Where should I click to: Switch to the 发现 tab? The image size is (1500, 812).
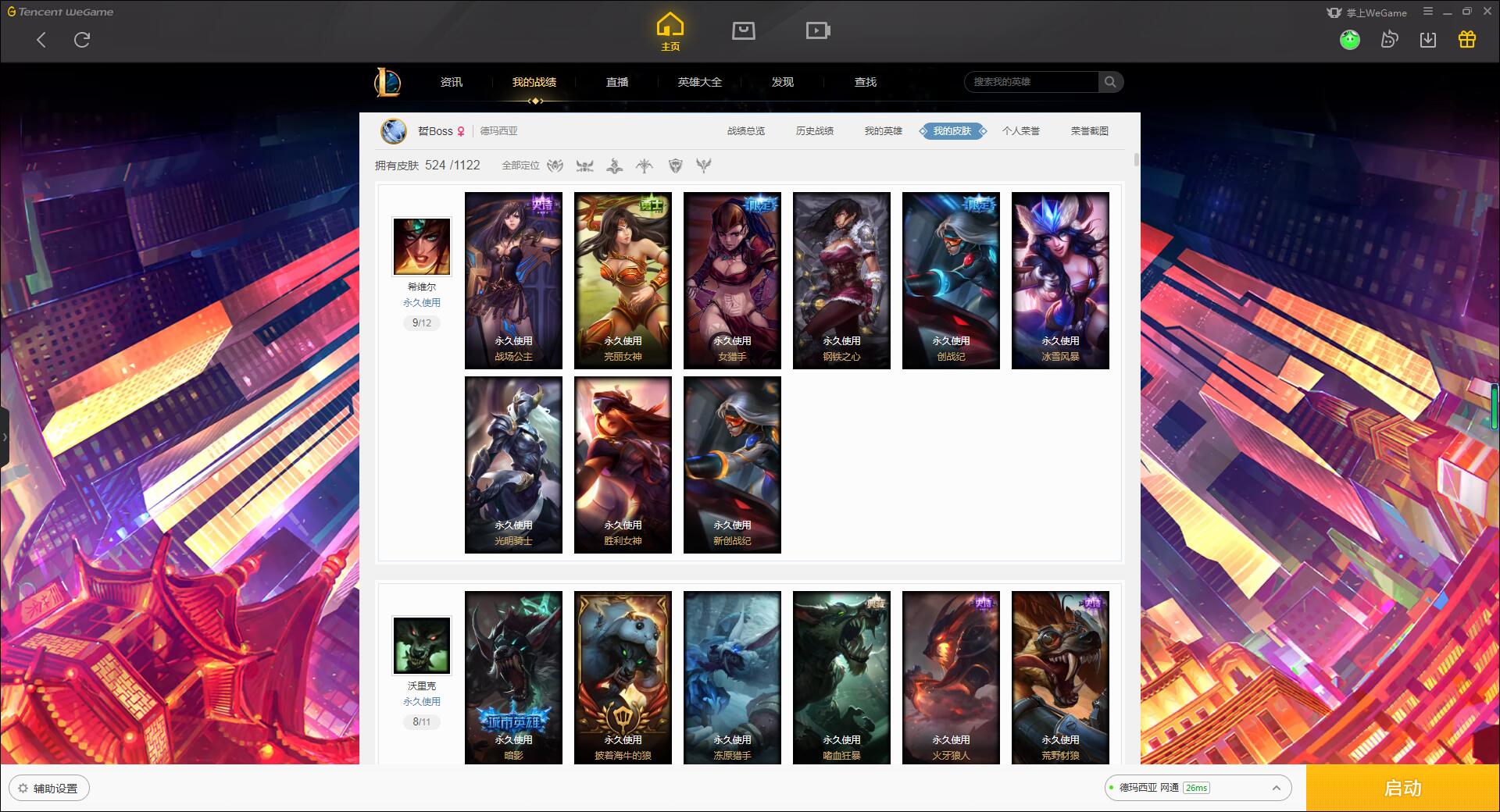tap(783, 82)
